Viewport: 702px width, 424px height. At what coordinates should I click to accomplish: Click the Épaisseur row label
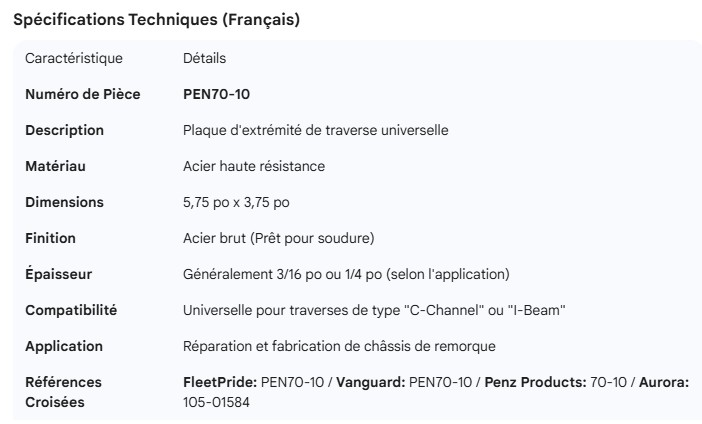pyautogui.click(x=58, y=274)
